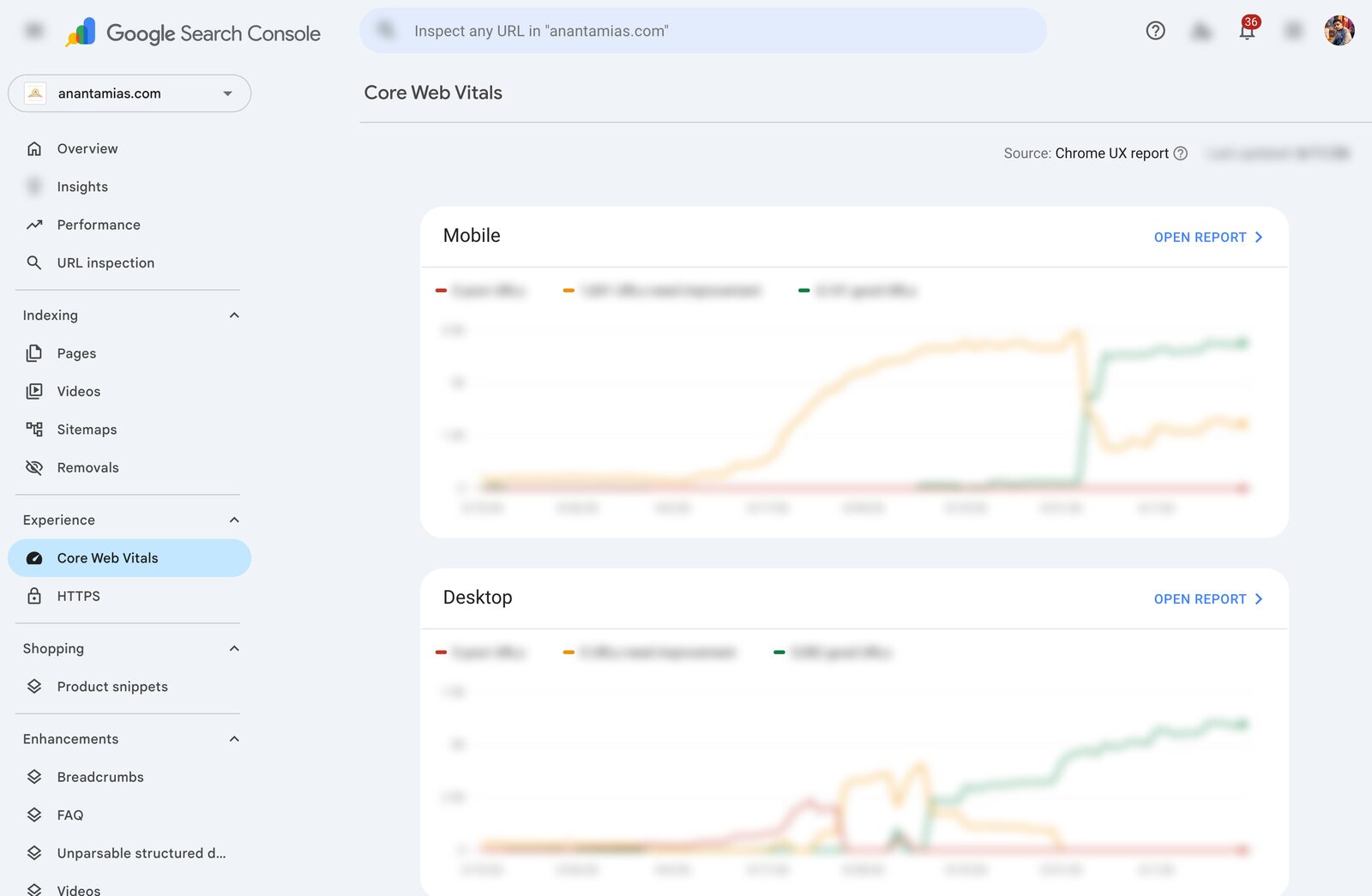Image resolution: width=1372 pixels, height=896 pixels.
Task: Click the Google Search Console logo
Action: pyautogui.click(x=193, y=33)
